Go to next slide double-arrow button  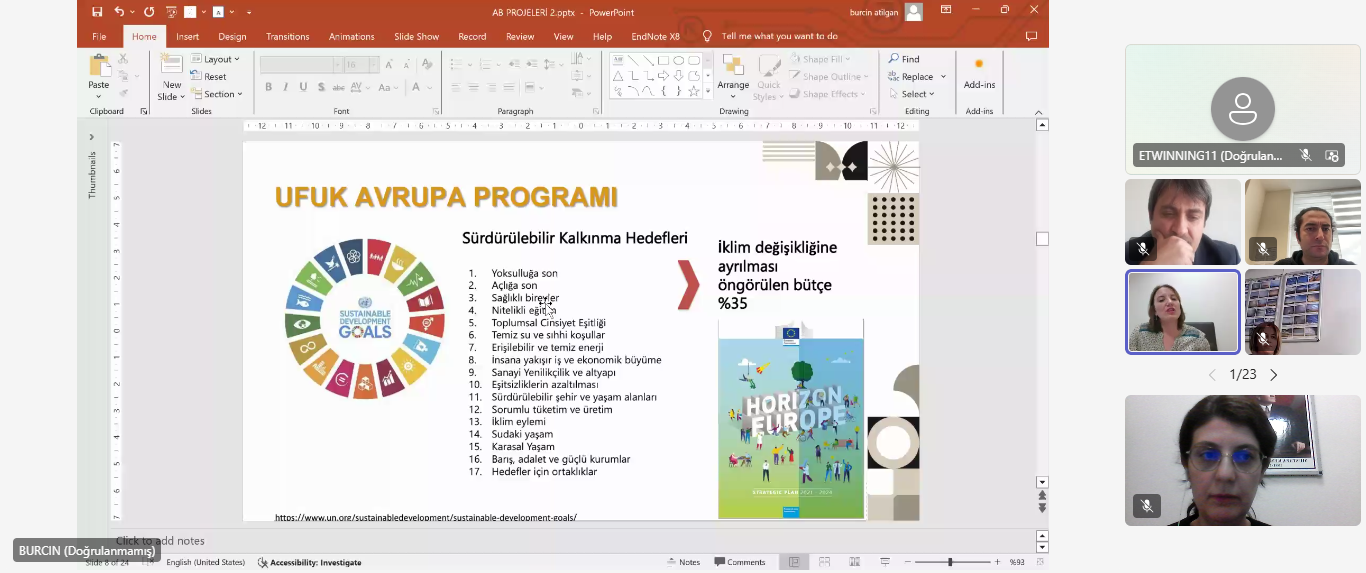(1042, 508)
